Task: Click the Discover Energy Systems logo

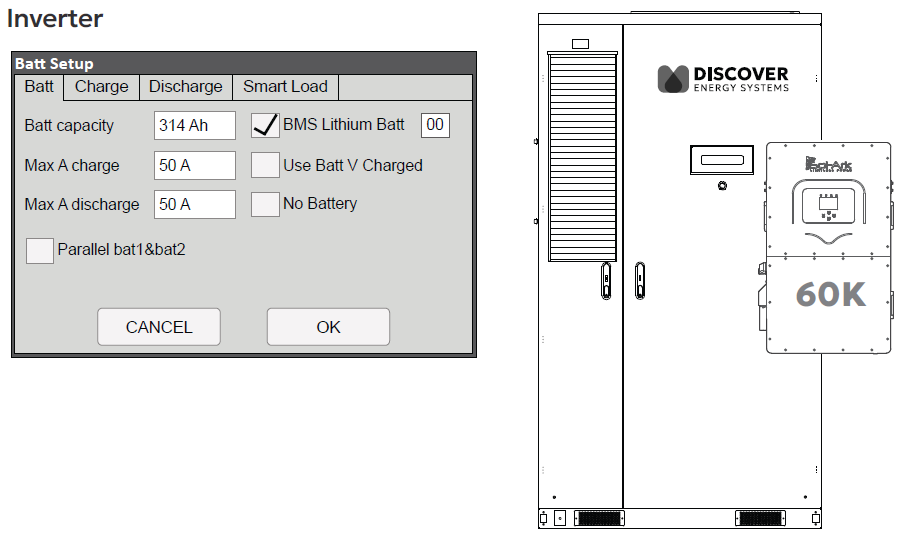Action: pyautogui.click(x=722, y=79)
